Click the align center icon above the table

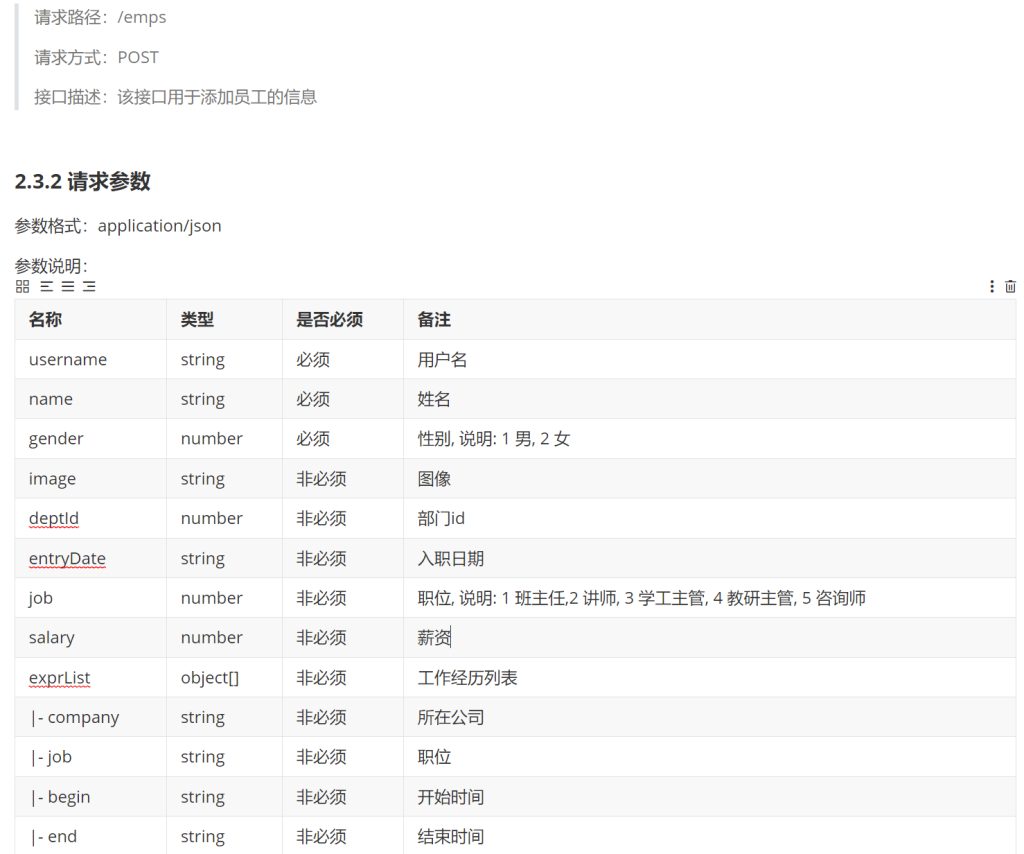coord(68,287)
